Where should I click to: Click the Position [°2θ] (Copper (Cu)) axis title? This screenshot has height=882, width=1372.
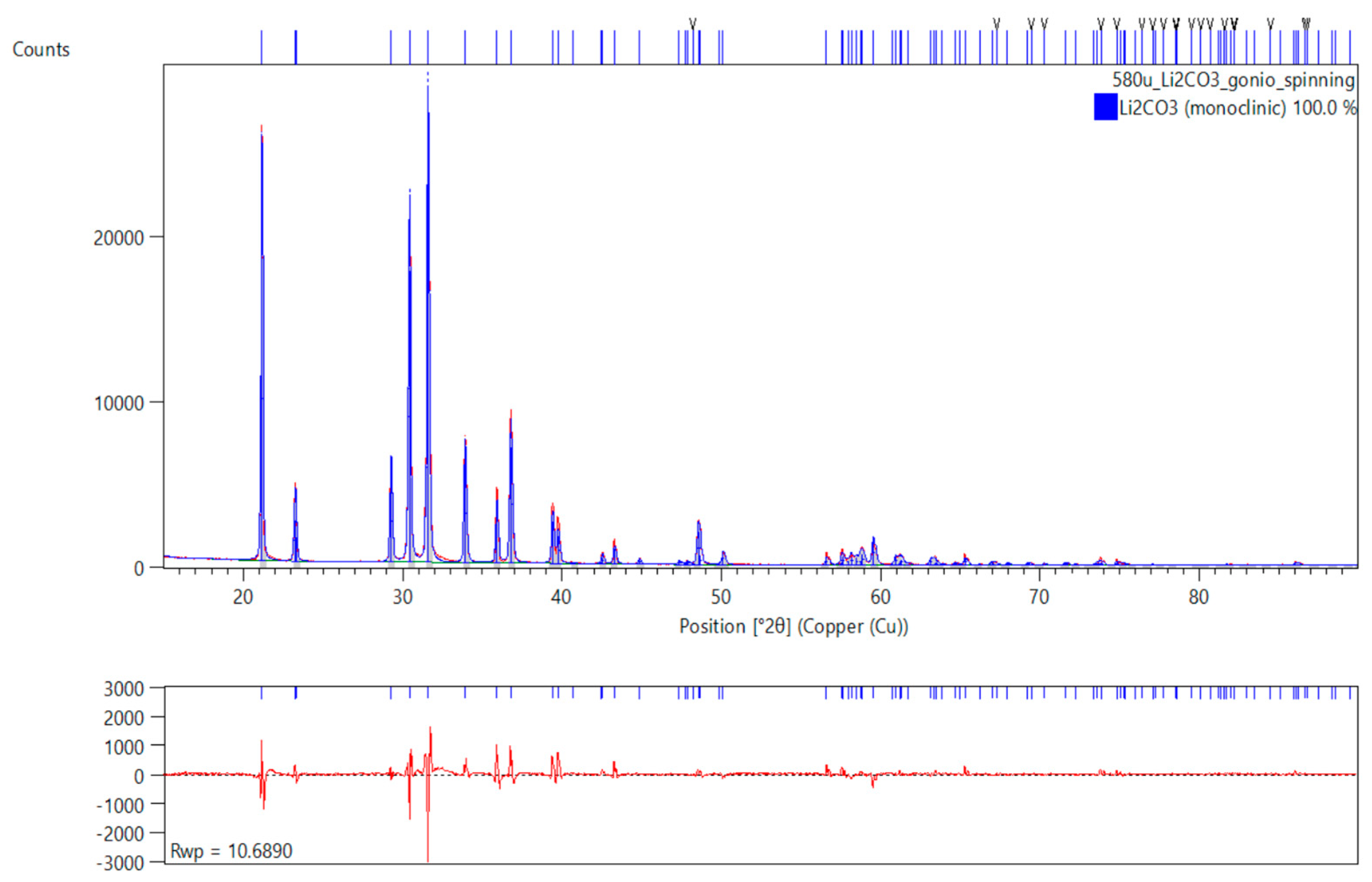(793, 626)
